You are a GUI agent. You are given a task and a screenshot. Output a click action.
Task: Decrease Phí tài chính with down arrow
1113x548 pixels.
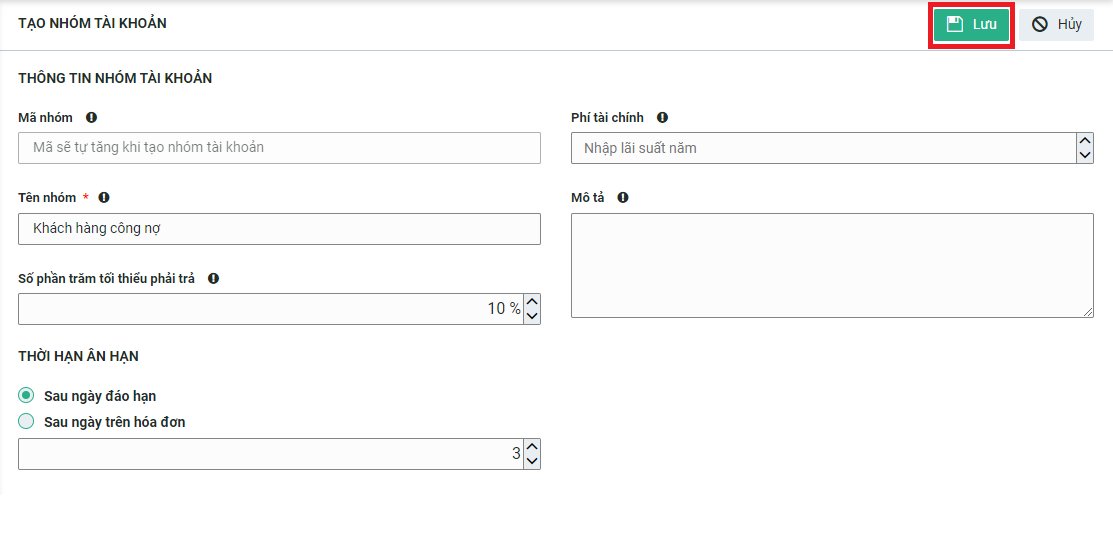click(x=1085, y=155)
